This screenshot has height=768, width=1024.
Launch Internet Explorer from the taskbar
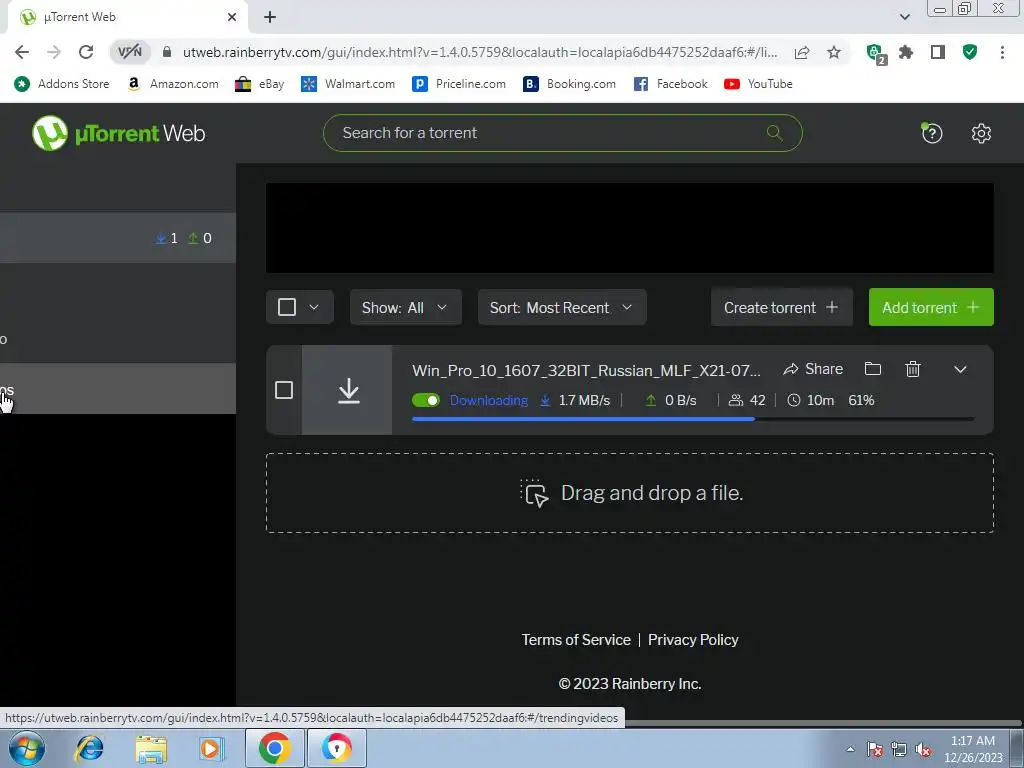pos(89,748)
